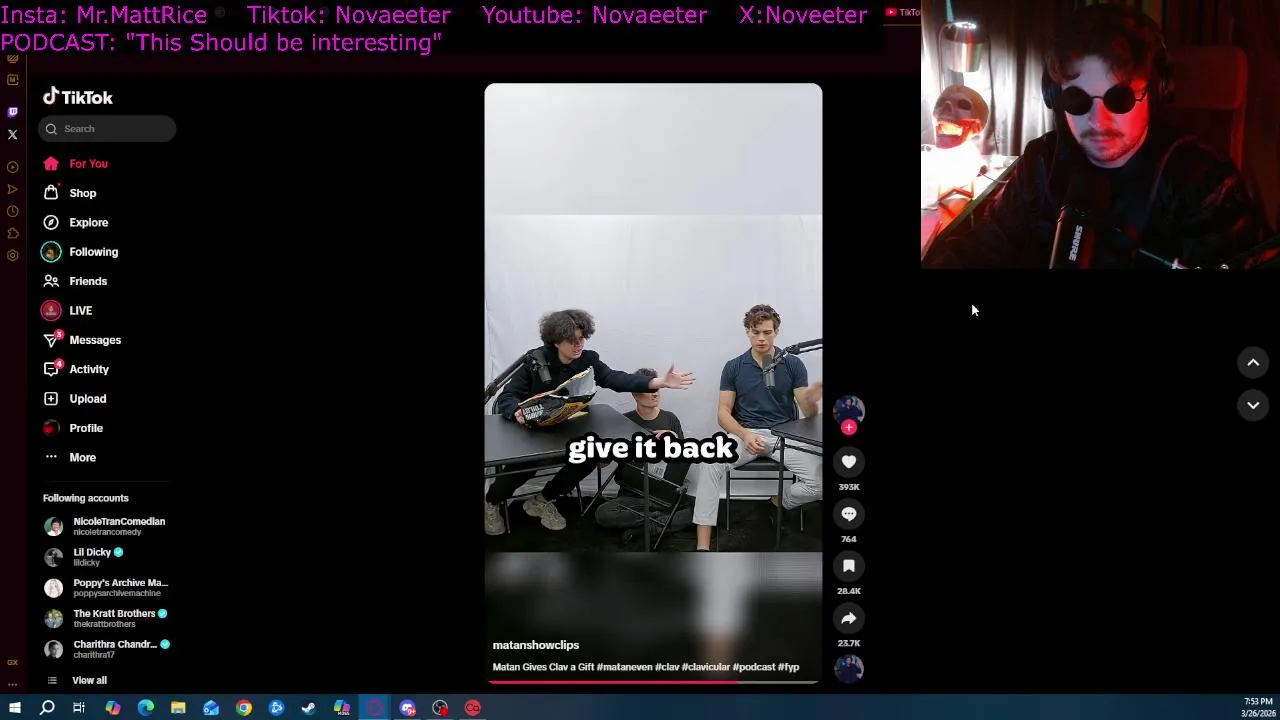Seek the video progress bar

653,682
